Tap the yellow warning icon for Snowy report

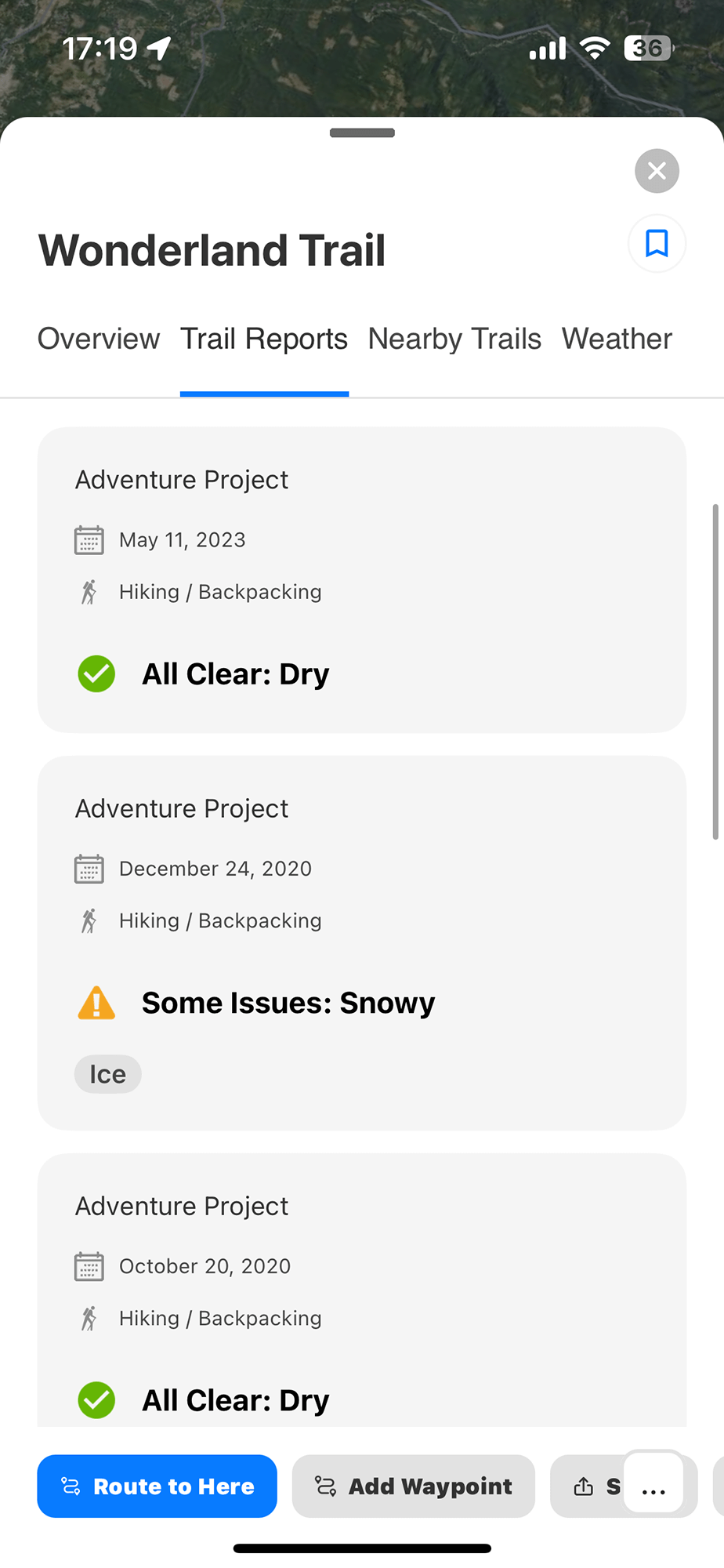96,1003
